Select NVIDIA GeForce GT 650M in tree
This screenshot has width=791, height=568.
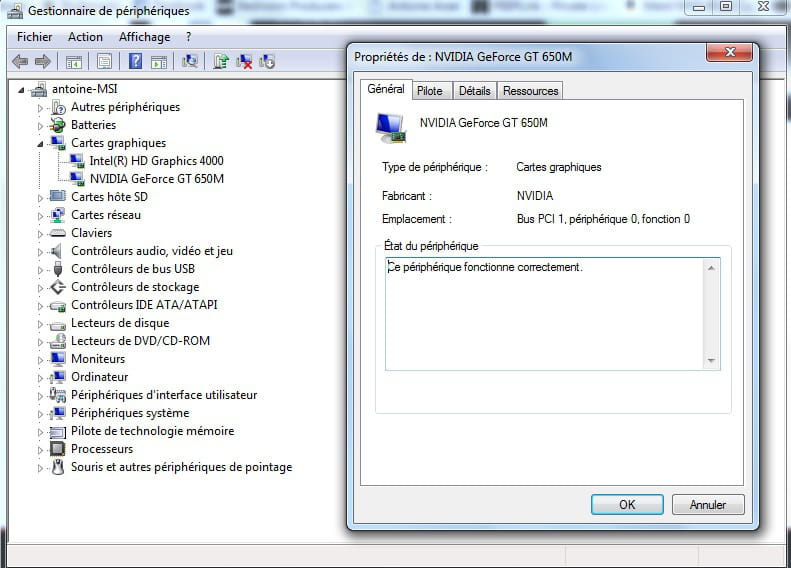pos(157,179)
